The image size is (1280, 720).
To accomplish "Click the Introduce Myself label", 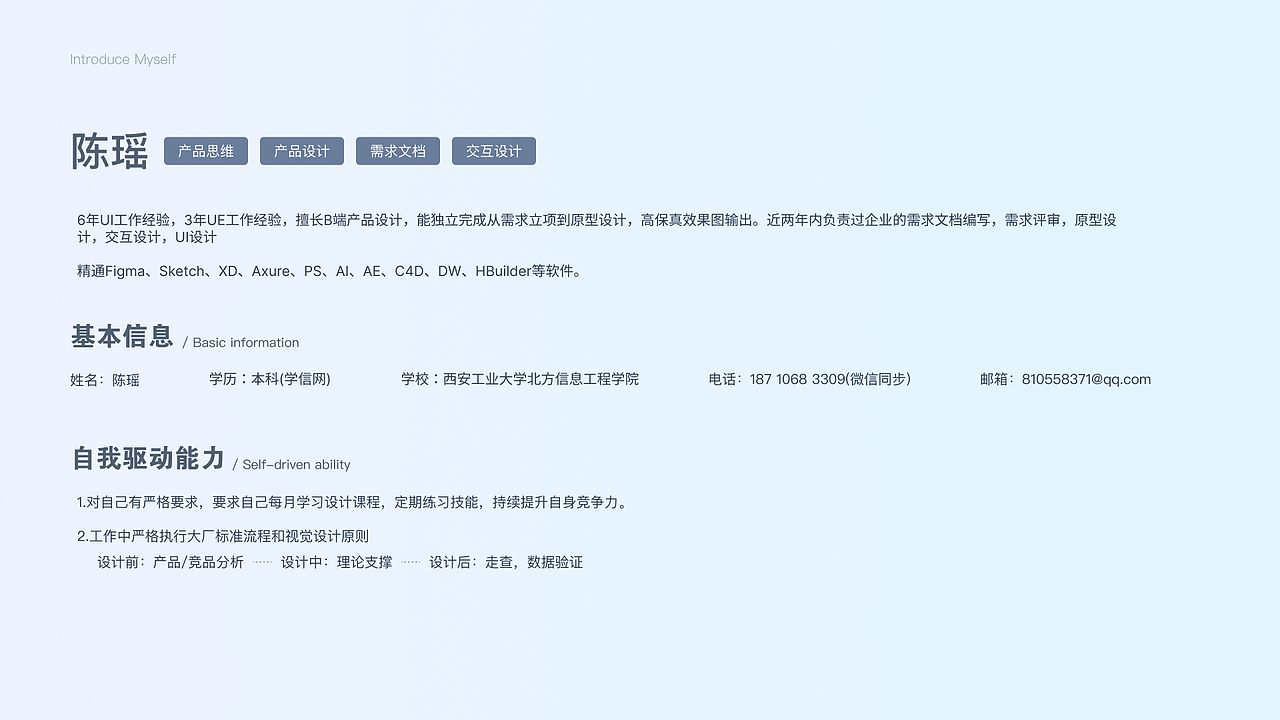I will point(122,59).
